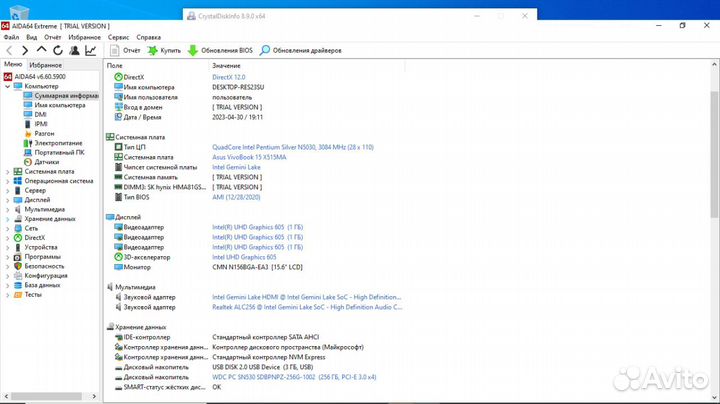Click the Back navigation arrow
This screenshot has width=720, height=404.
point(9,50)
